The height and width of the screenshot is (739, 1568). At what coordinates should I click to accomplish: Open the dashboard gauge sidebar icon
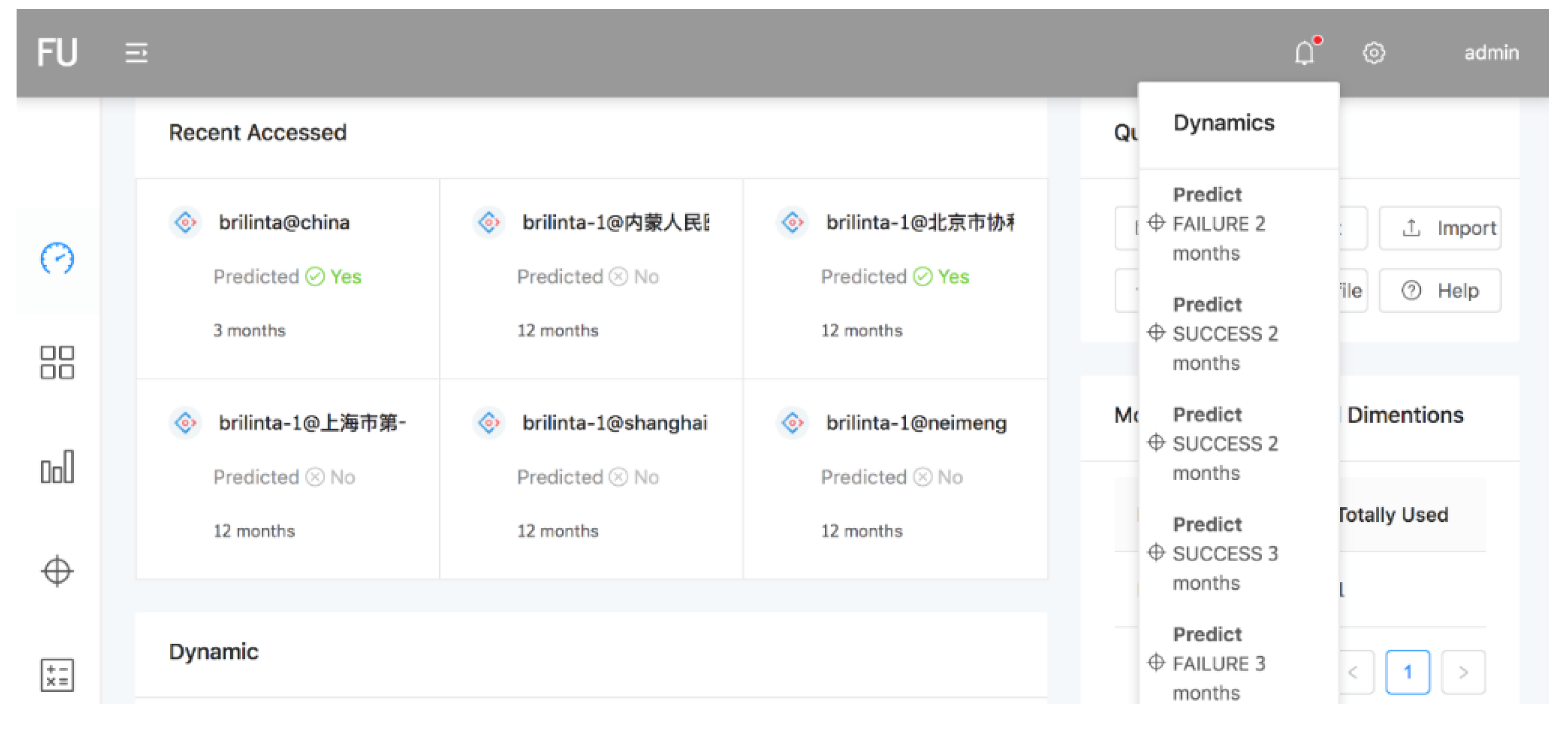[57, 258]
